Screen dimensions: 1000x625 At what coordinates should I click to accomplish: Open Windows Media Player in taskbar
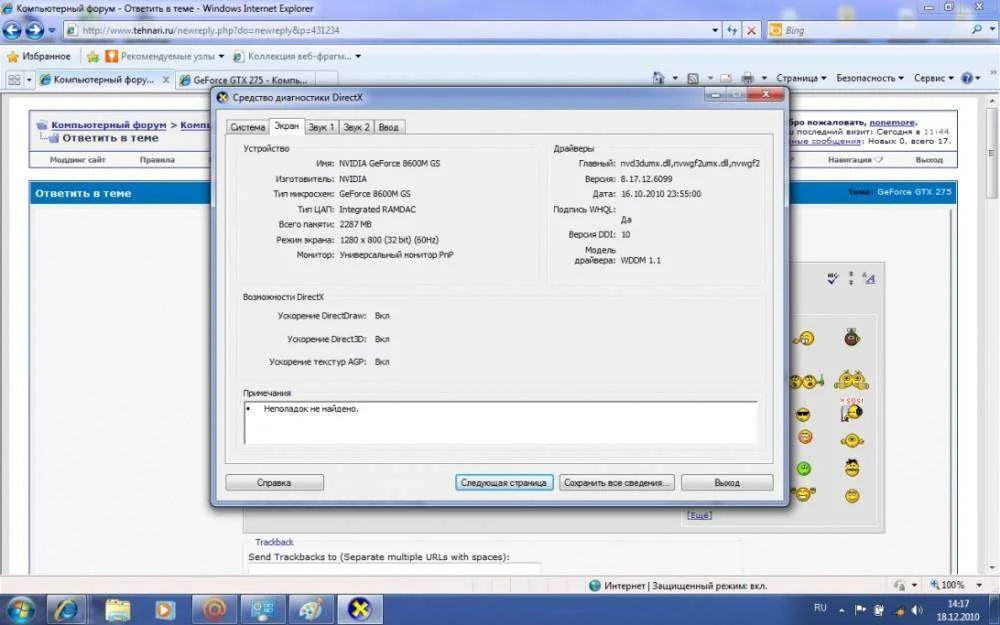(x=165, y=610)
